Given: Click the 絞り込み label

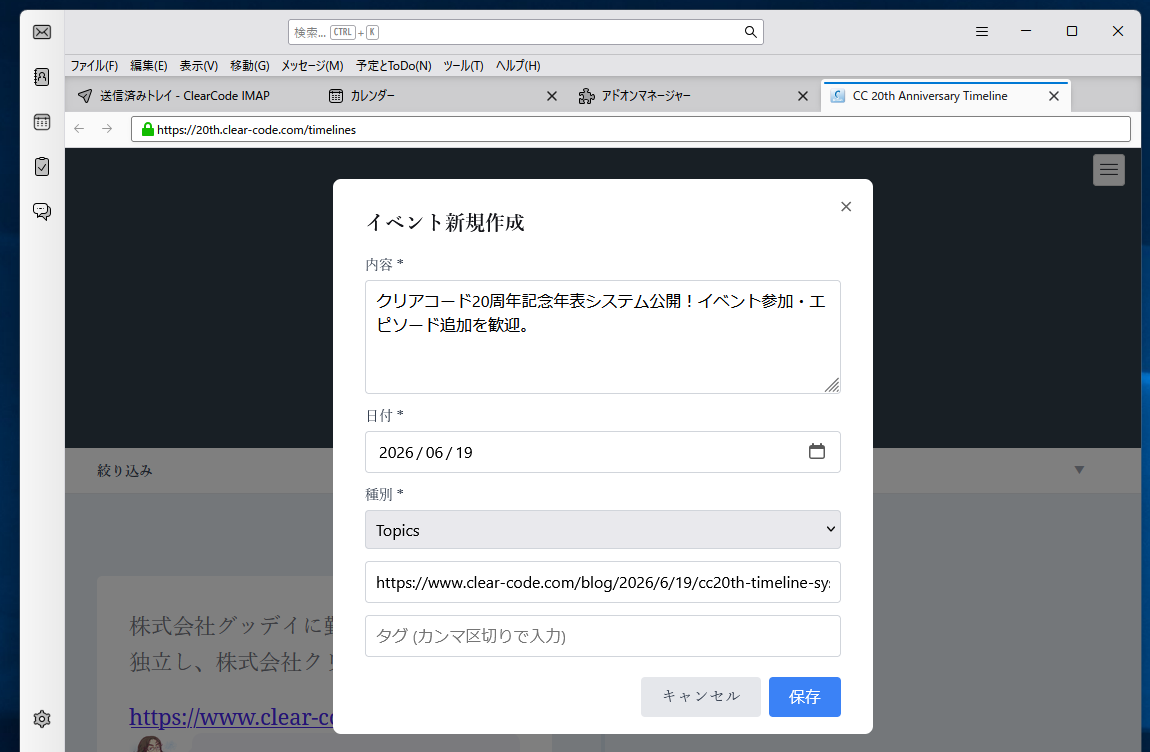Looking at the screenshot, I should [125, 470].
